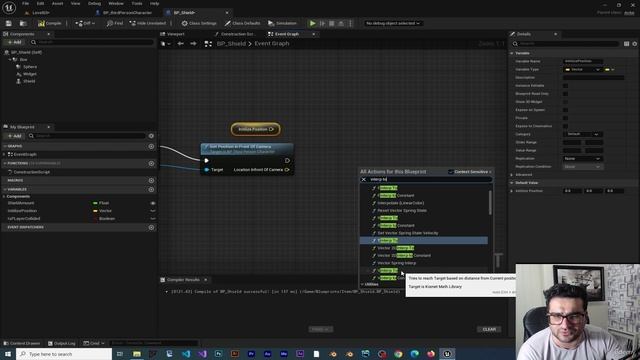Click the Save blueprint icon in toolbar
The width and height of the screenshot is (640, 360).
pos(9,23)
